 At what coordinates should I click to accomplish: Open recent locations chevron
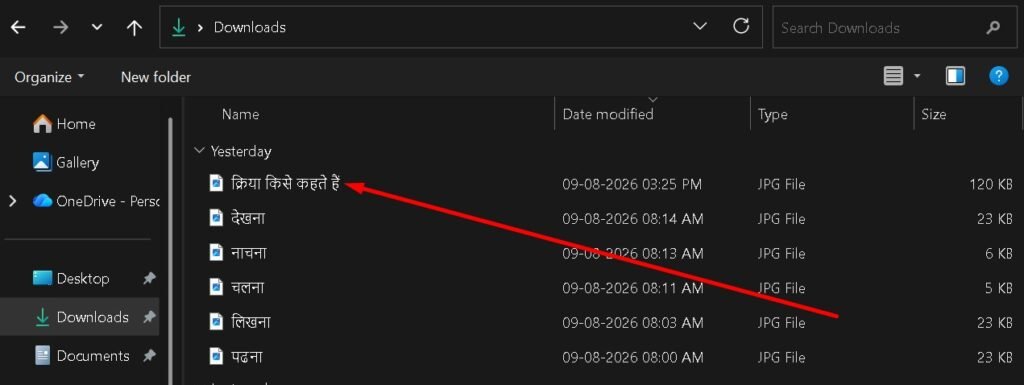pos(97,28)
